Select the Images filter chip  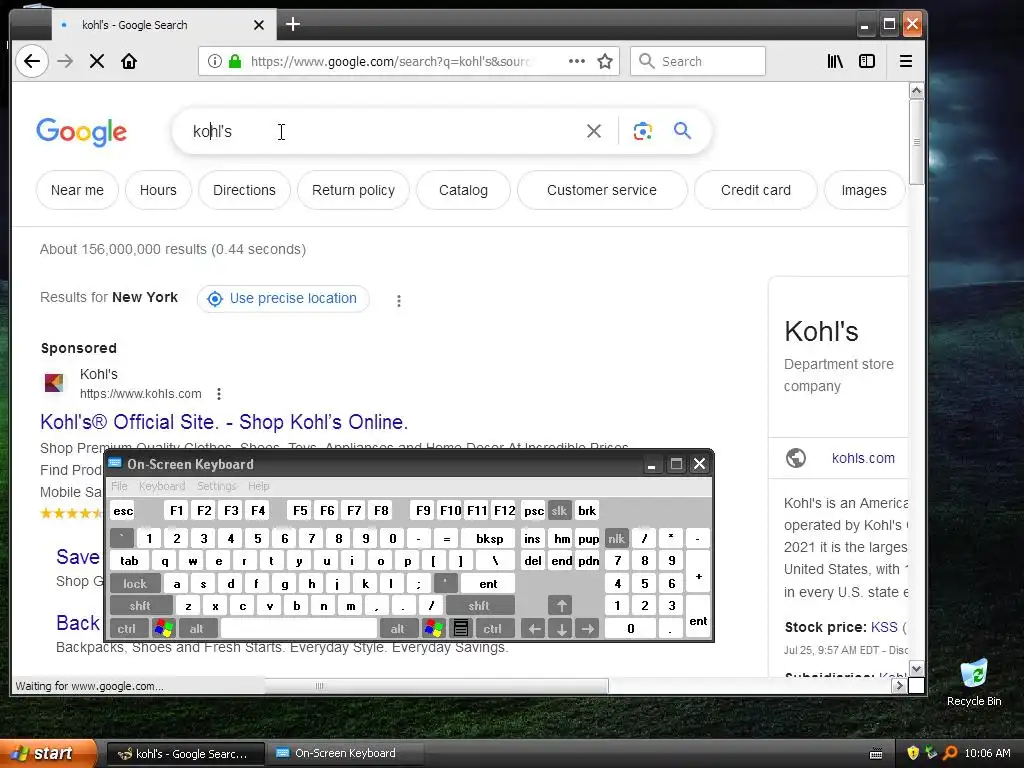pyautogui.click(x=864, y=190)
